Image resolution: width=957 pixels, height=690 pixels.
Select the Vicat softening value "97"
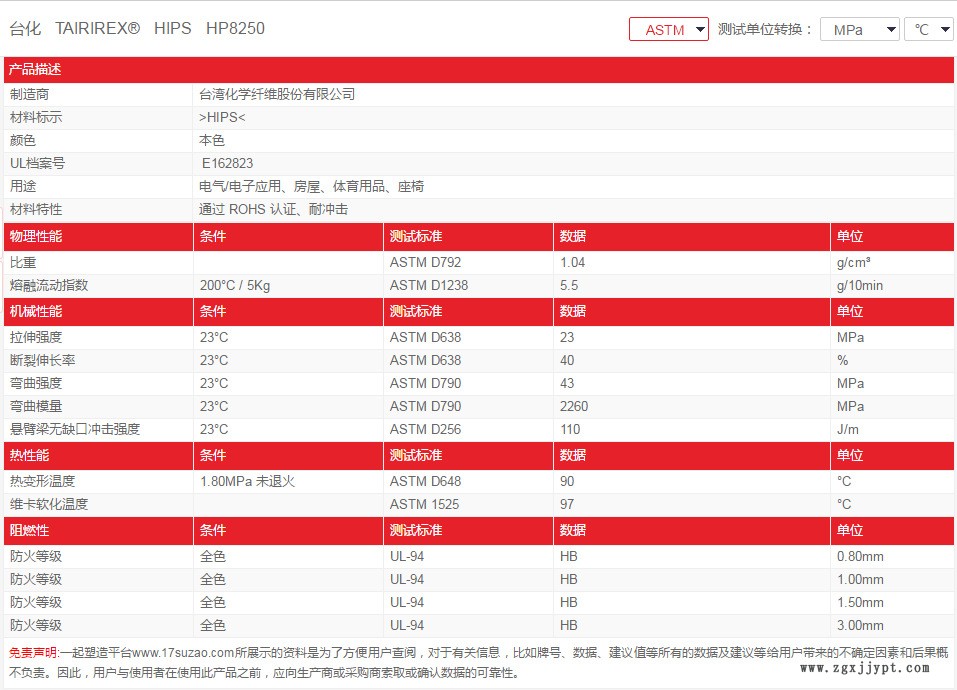[567, 504]
